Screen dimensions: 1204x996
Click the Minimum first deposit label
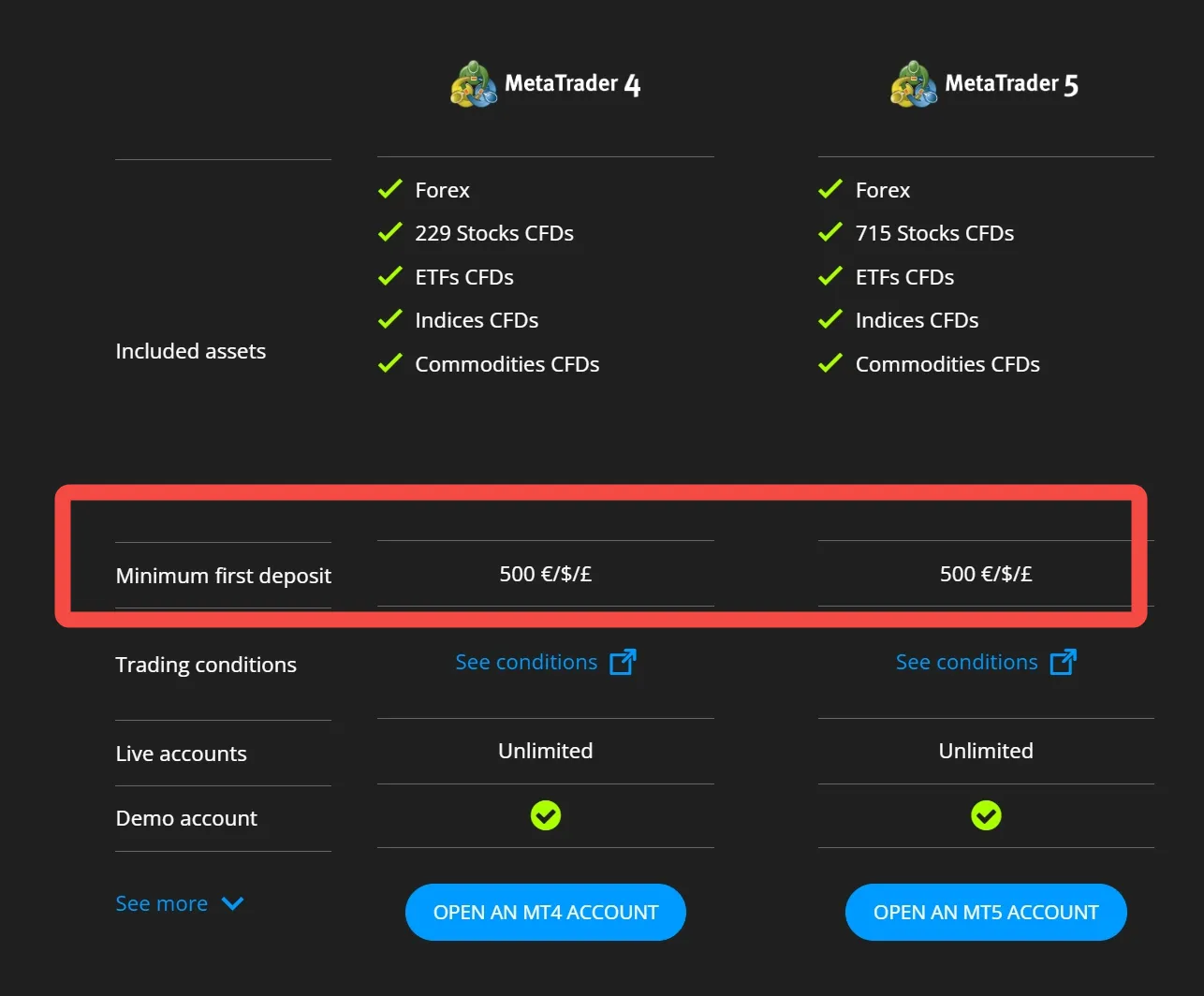224,576
